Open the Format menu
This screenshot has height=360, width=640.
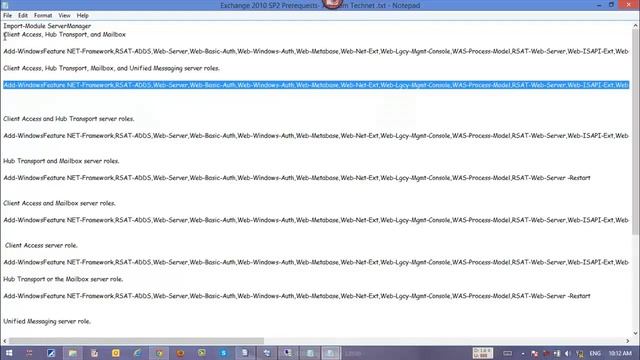(x=43, y=16)
